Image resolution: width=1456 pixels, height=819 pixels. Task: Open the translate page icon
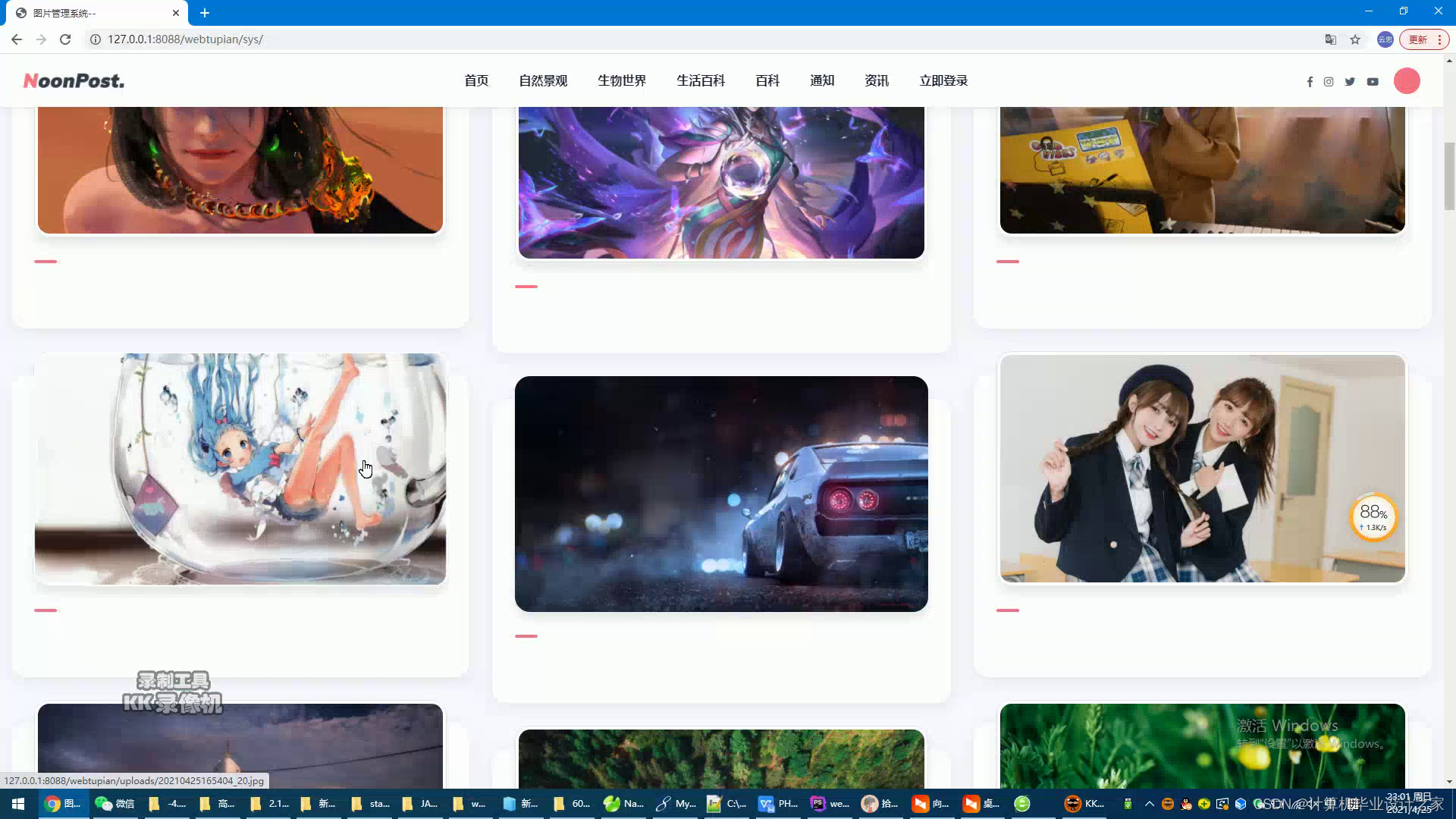pos(1330,39)
